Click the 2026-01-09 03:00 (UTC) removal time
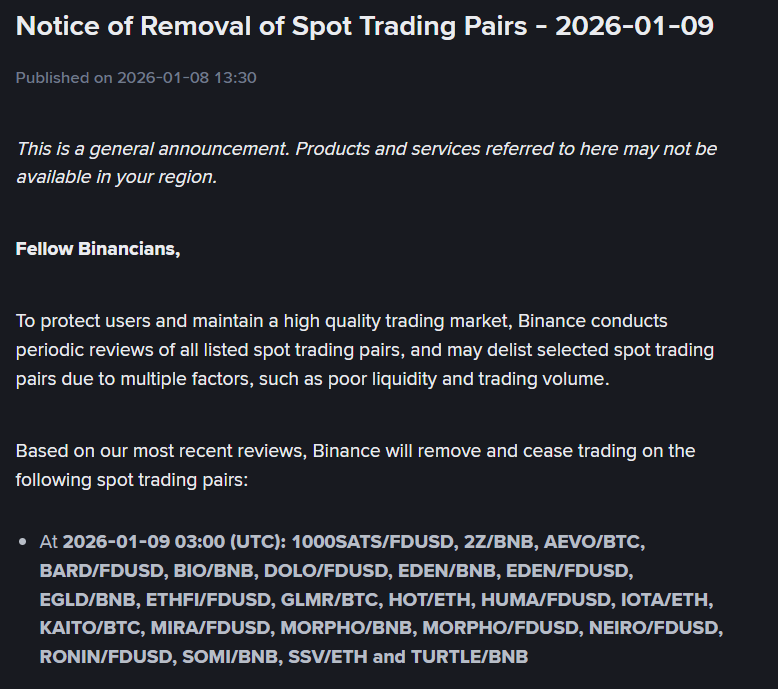The height and width of the screenshot is (689, 778). coord(174,542)
